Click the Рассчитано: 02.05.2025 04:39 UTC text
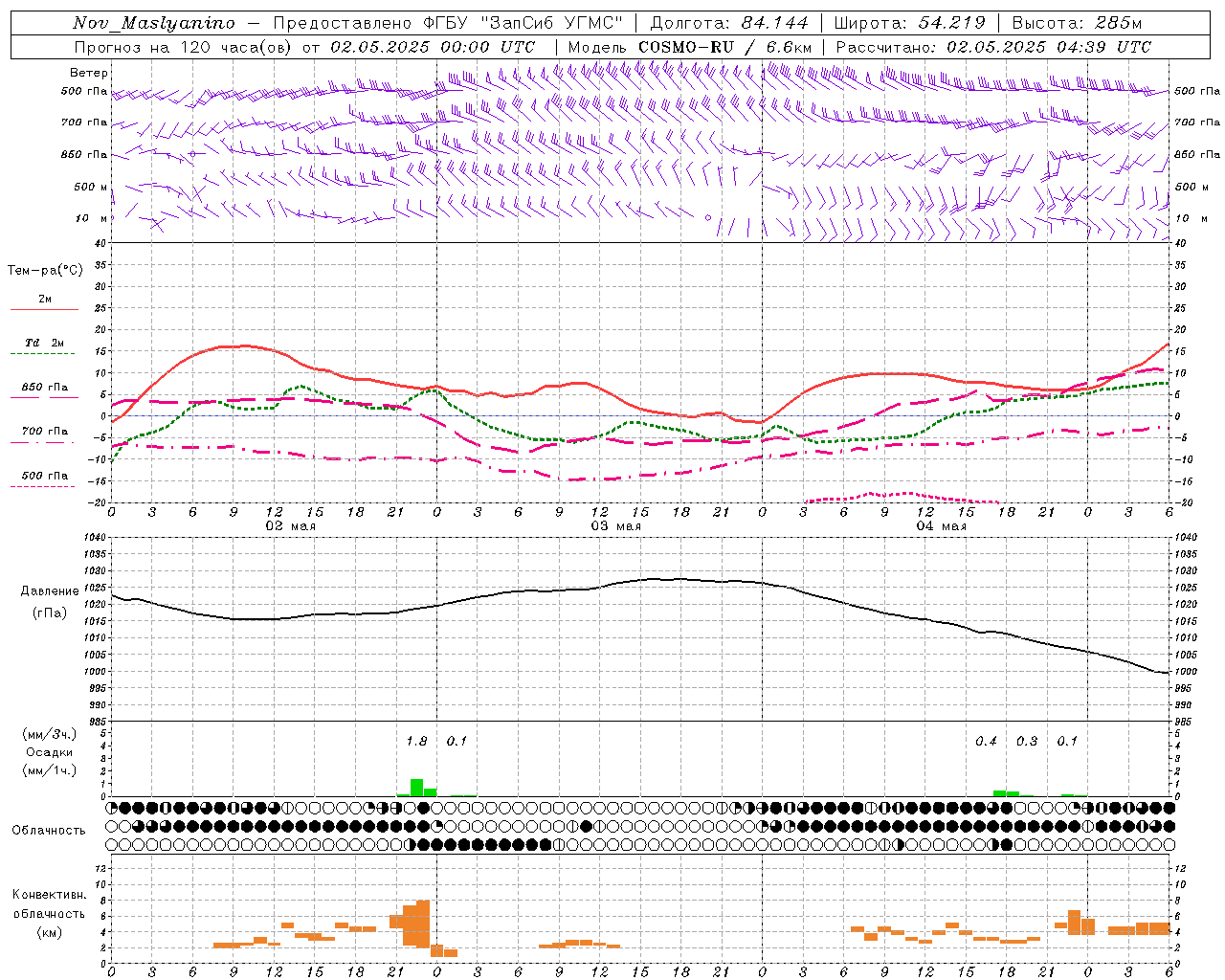Screen dimensions: 1225x980 tap(993, 47)
